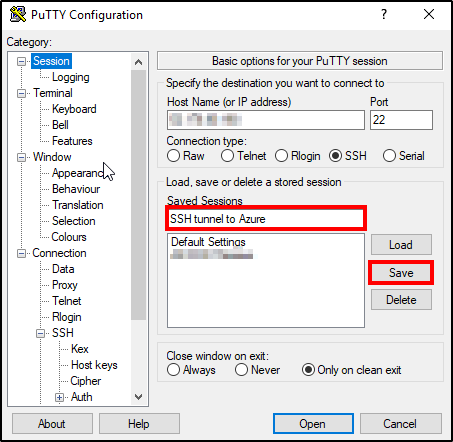Click the PuTTY icon in title bar

(18, 14)
